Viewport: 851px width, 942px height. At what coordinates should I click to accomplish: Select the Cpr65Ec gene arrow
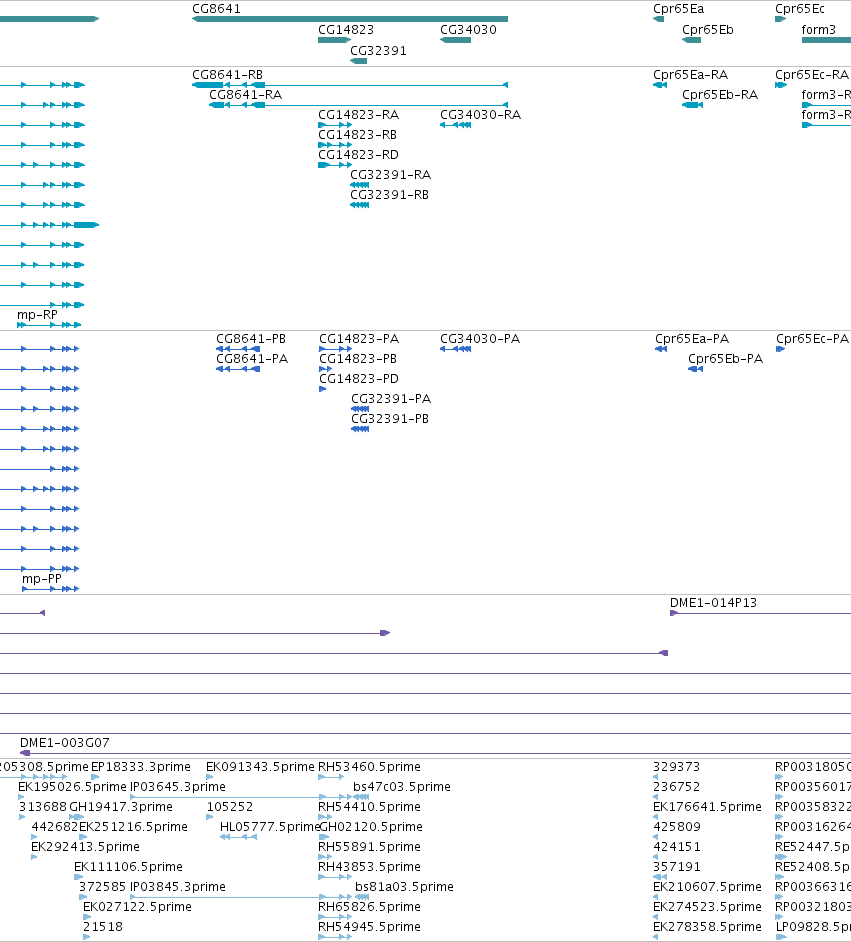781,19
